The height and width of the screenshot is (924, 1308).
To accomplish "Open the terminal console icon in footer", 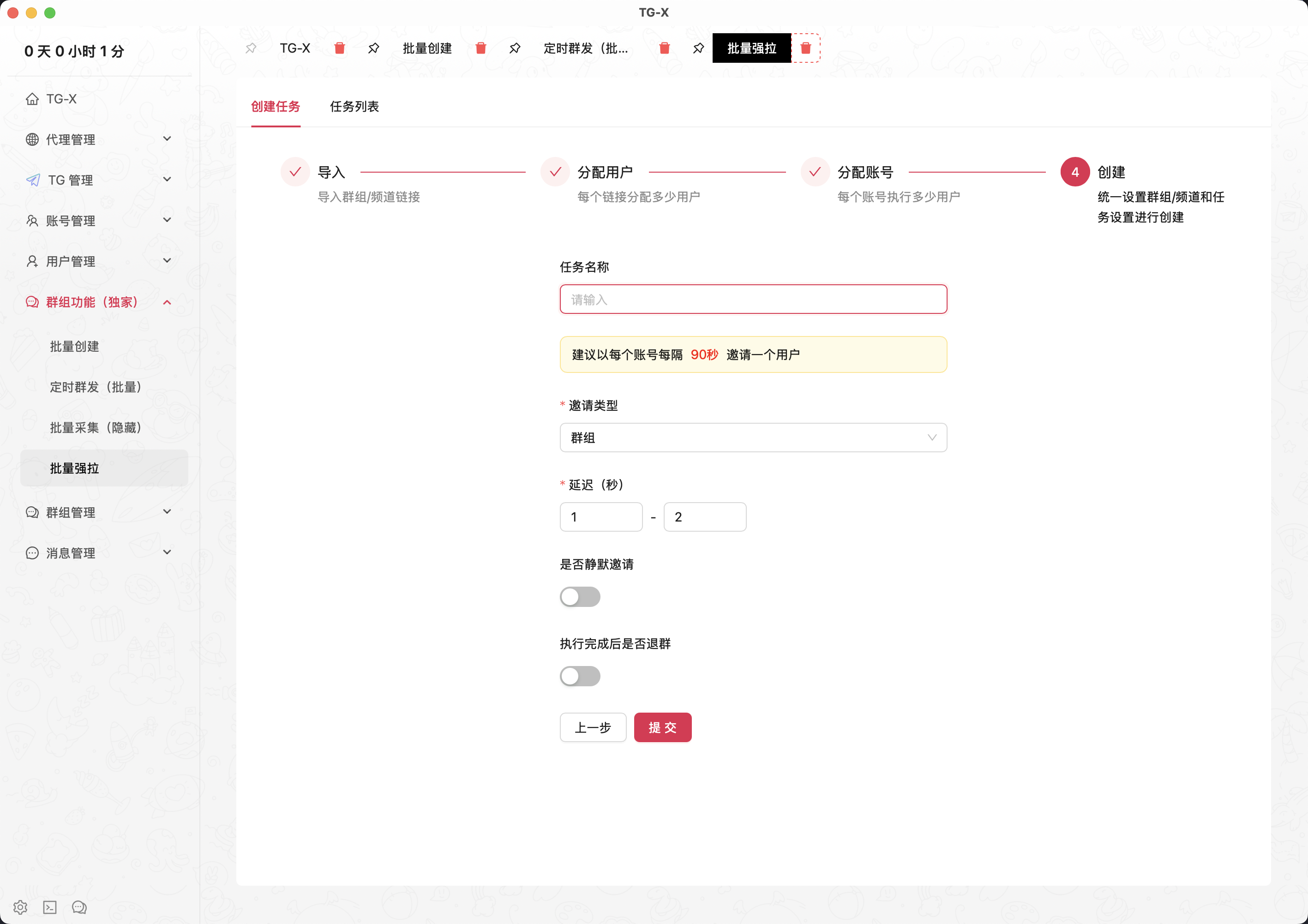I will coord(50,907).
